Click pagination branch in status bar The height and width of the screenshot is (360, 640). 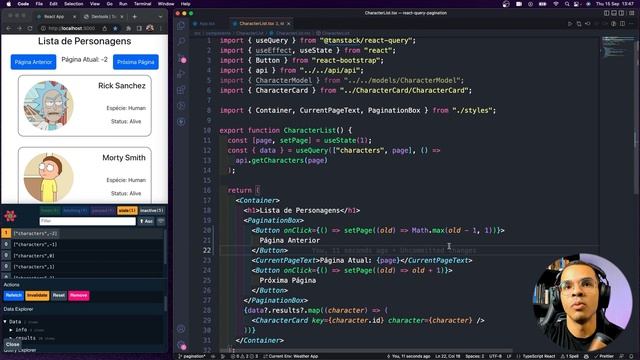click(192, 356)
